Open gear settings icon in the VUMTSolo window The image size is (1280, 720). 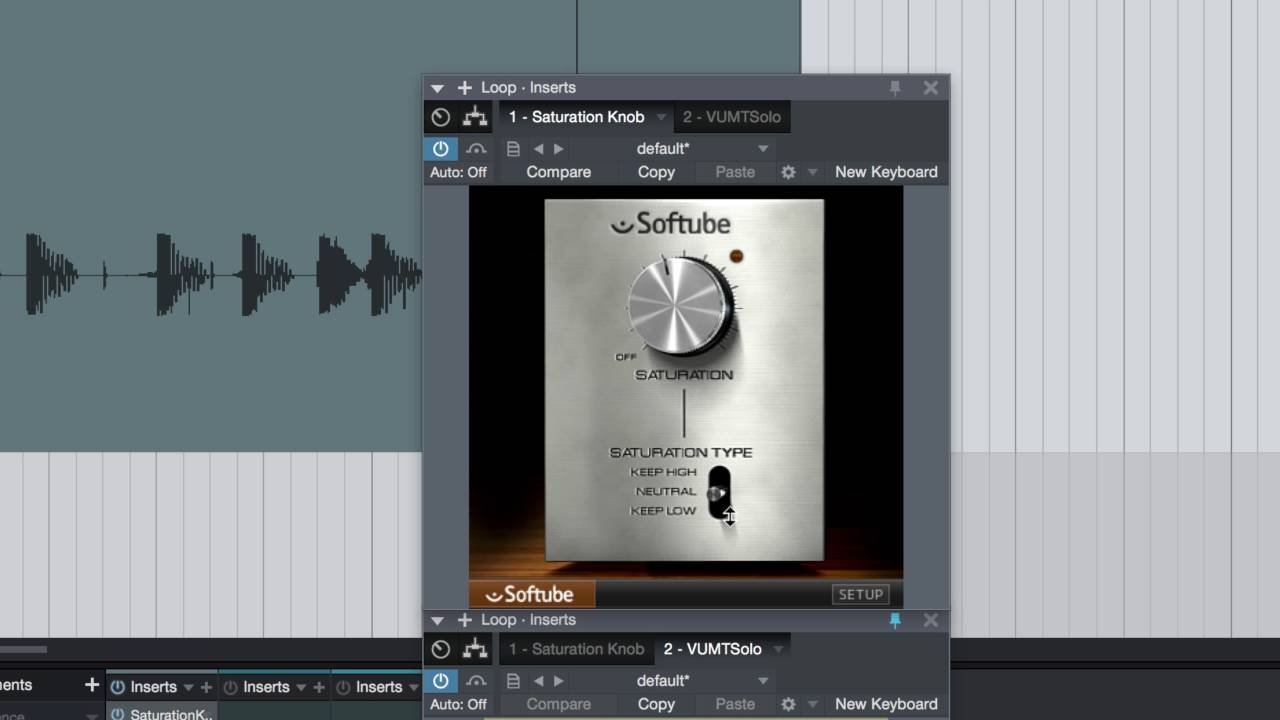788,704
